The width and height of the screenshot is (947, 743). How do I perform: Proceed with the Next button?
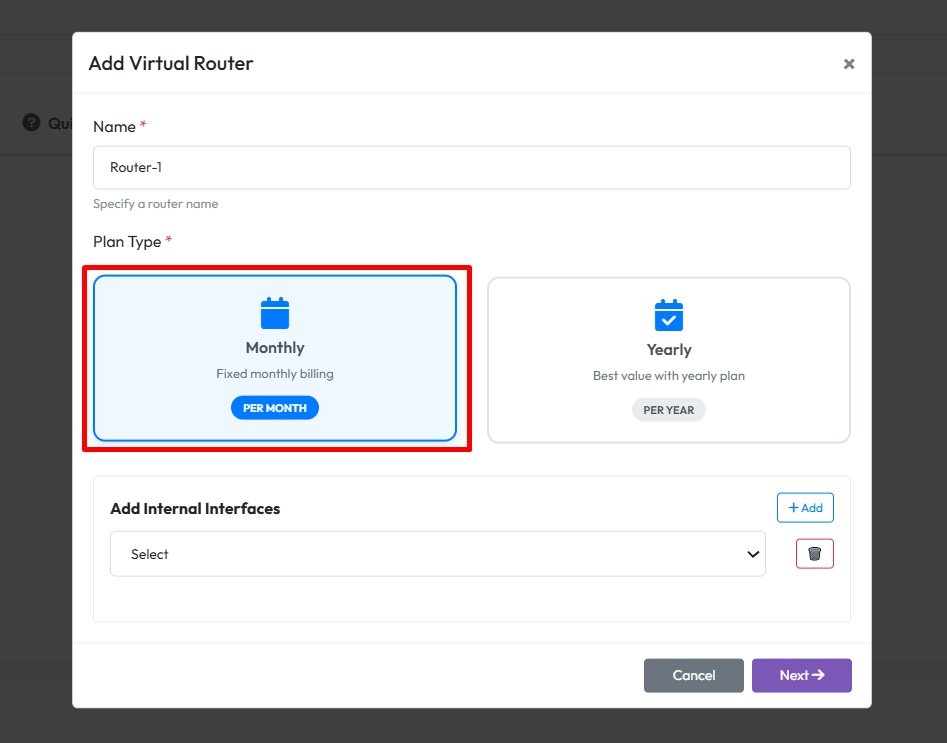pyautogui.click(x=801, y=675)
